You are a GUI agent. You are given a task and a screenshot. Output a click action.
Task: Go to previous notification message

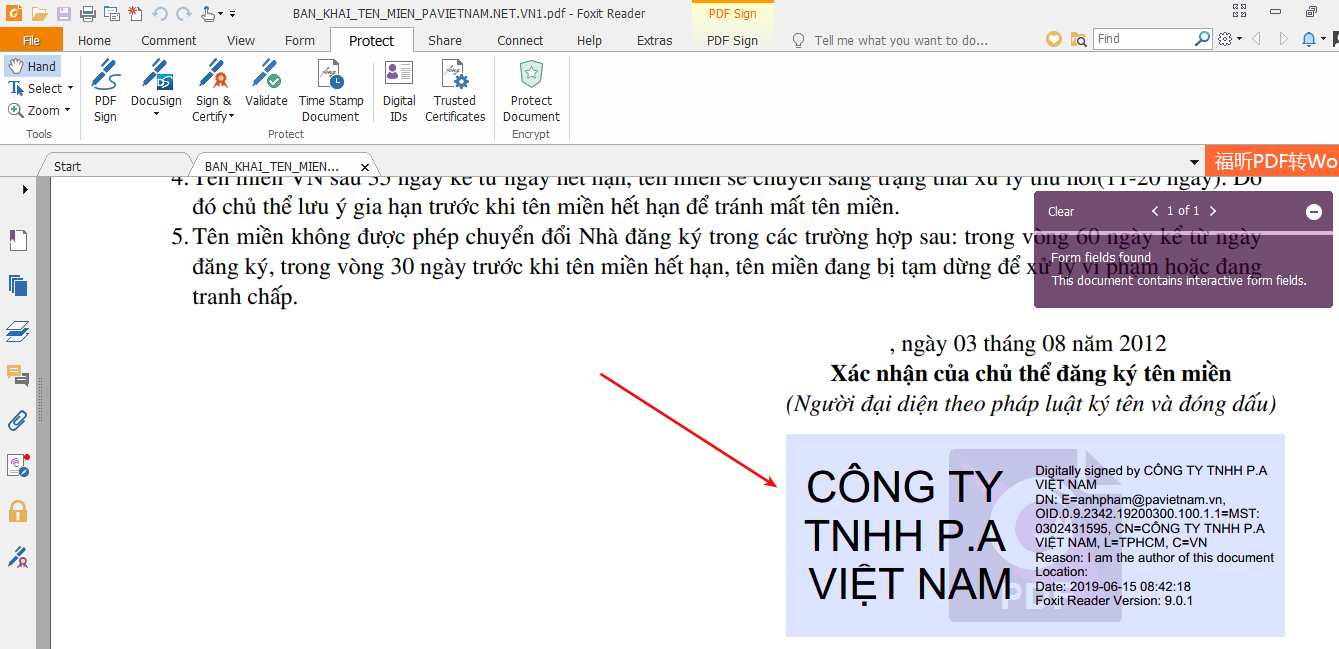pos(1155,211)
